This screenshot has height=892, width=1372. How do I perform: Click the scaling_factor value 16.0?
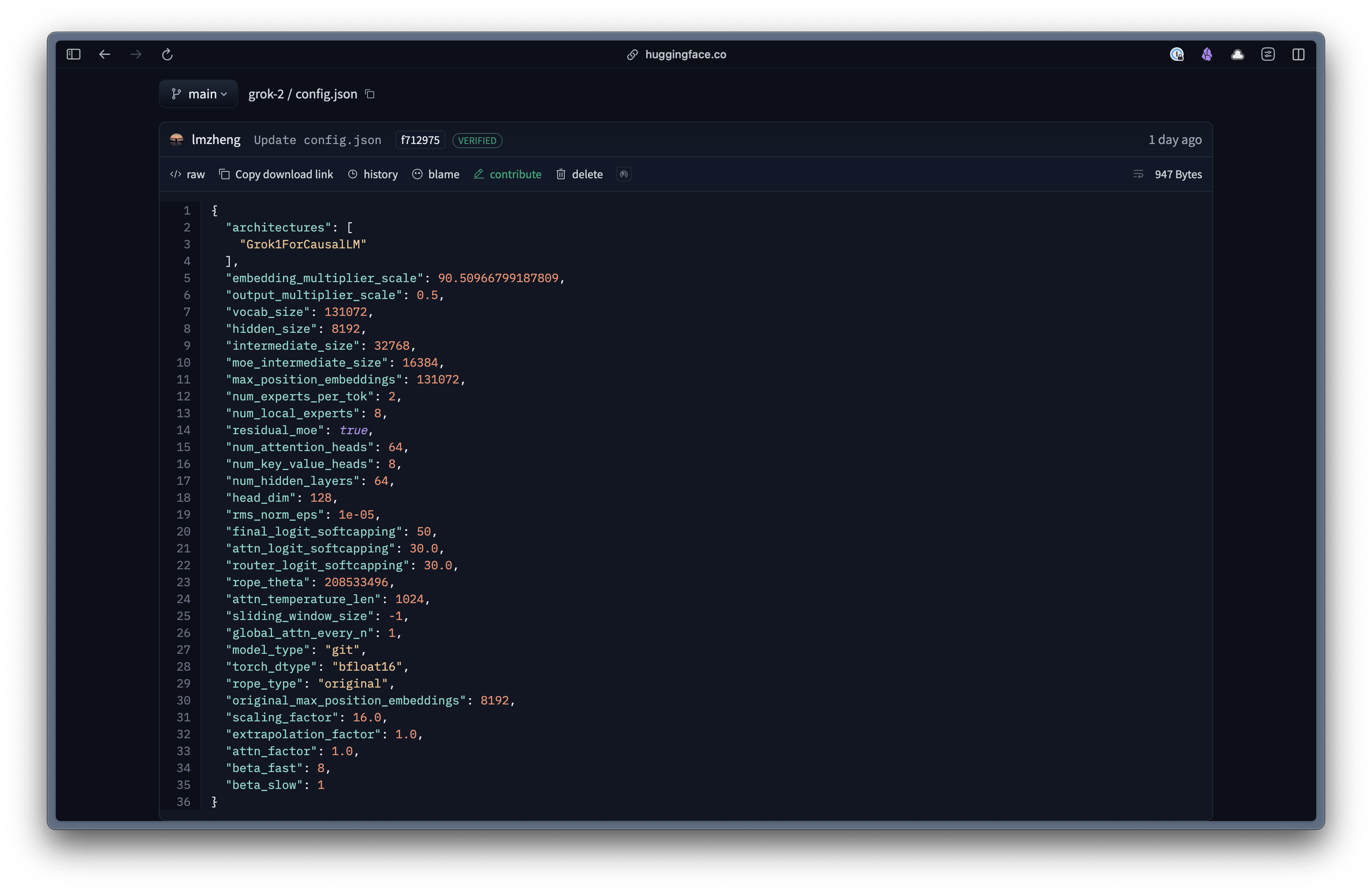click(x=367, y=718)
